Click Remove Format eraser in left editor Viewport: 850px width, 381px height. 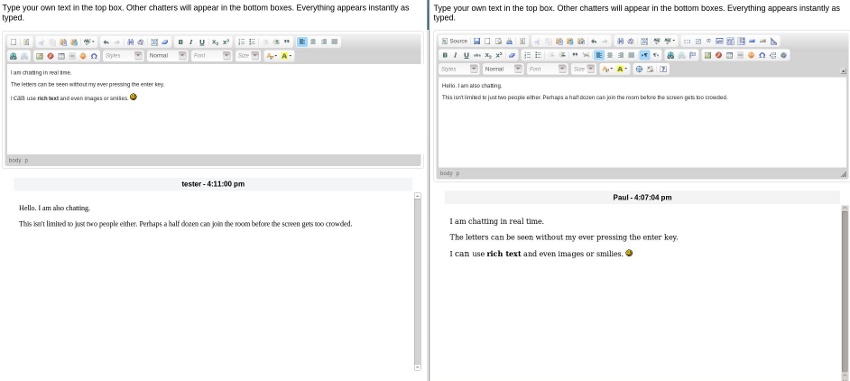coord(165,42)
